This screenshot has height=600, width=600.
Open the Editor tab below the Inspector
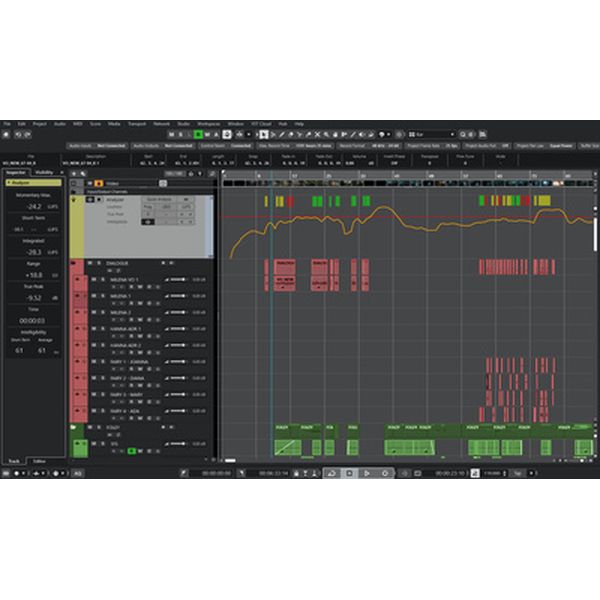[40, 459]
